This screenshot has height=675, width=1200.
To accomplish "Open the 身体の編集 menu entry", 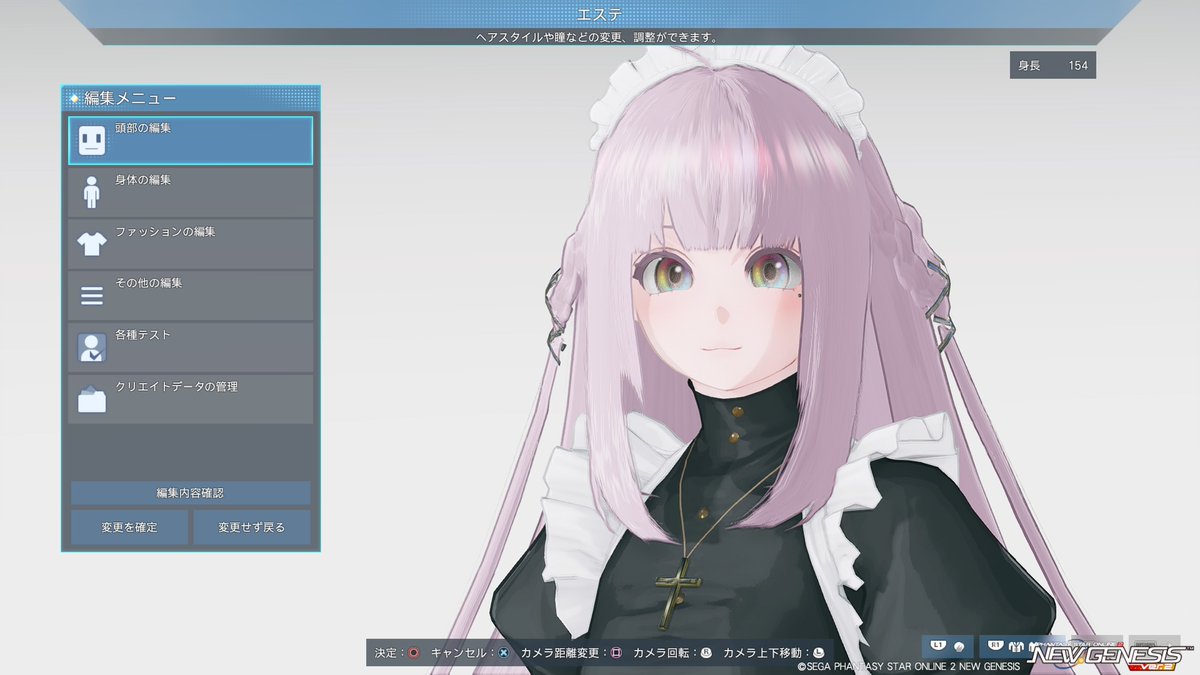I will (190, 192).
